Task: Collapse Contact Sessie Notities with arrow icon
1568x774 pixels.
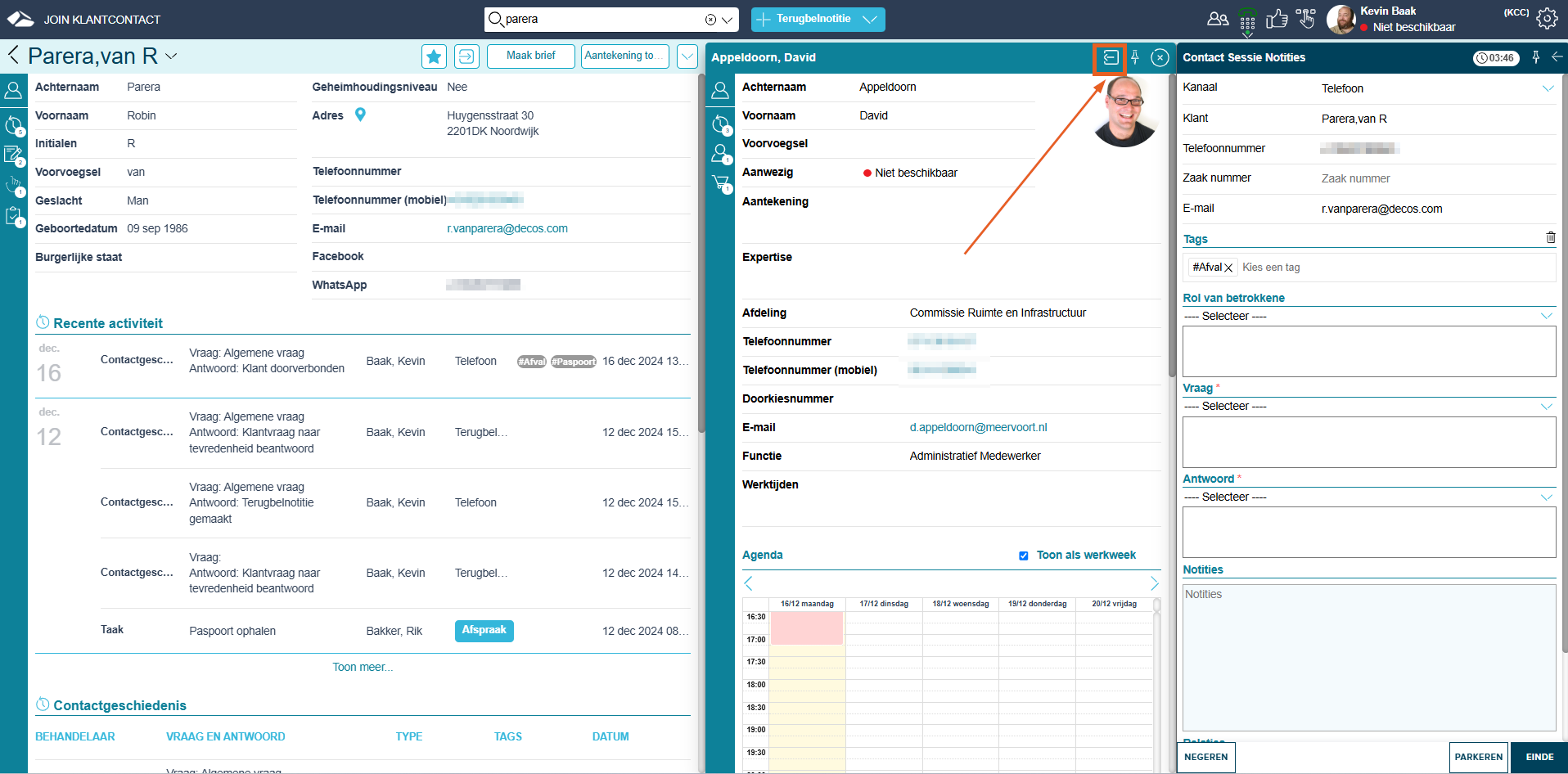Action: click(x=1557, y=57)
